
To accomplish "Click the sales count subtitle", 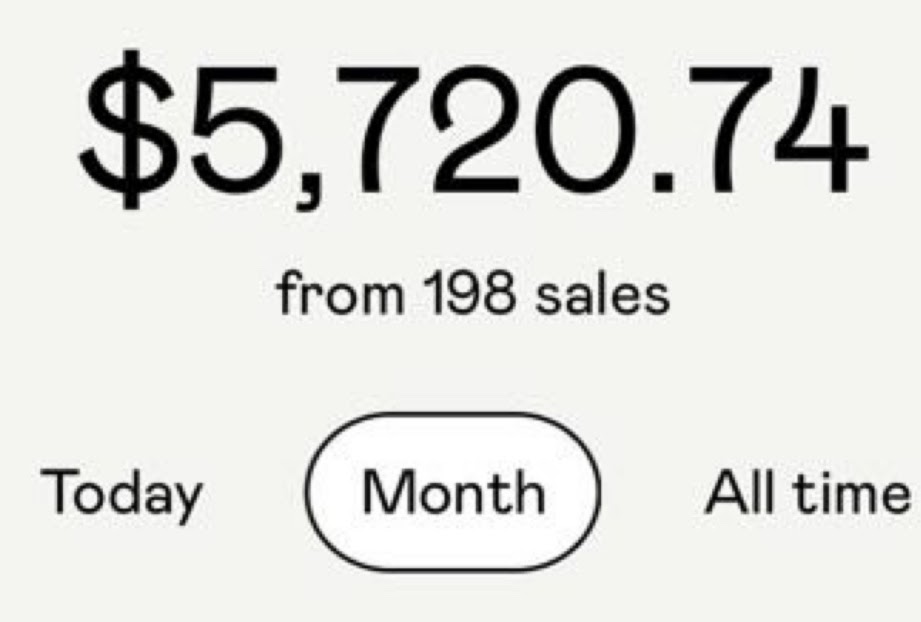I will (x=472, y=295).
